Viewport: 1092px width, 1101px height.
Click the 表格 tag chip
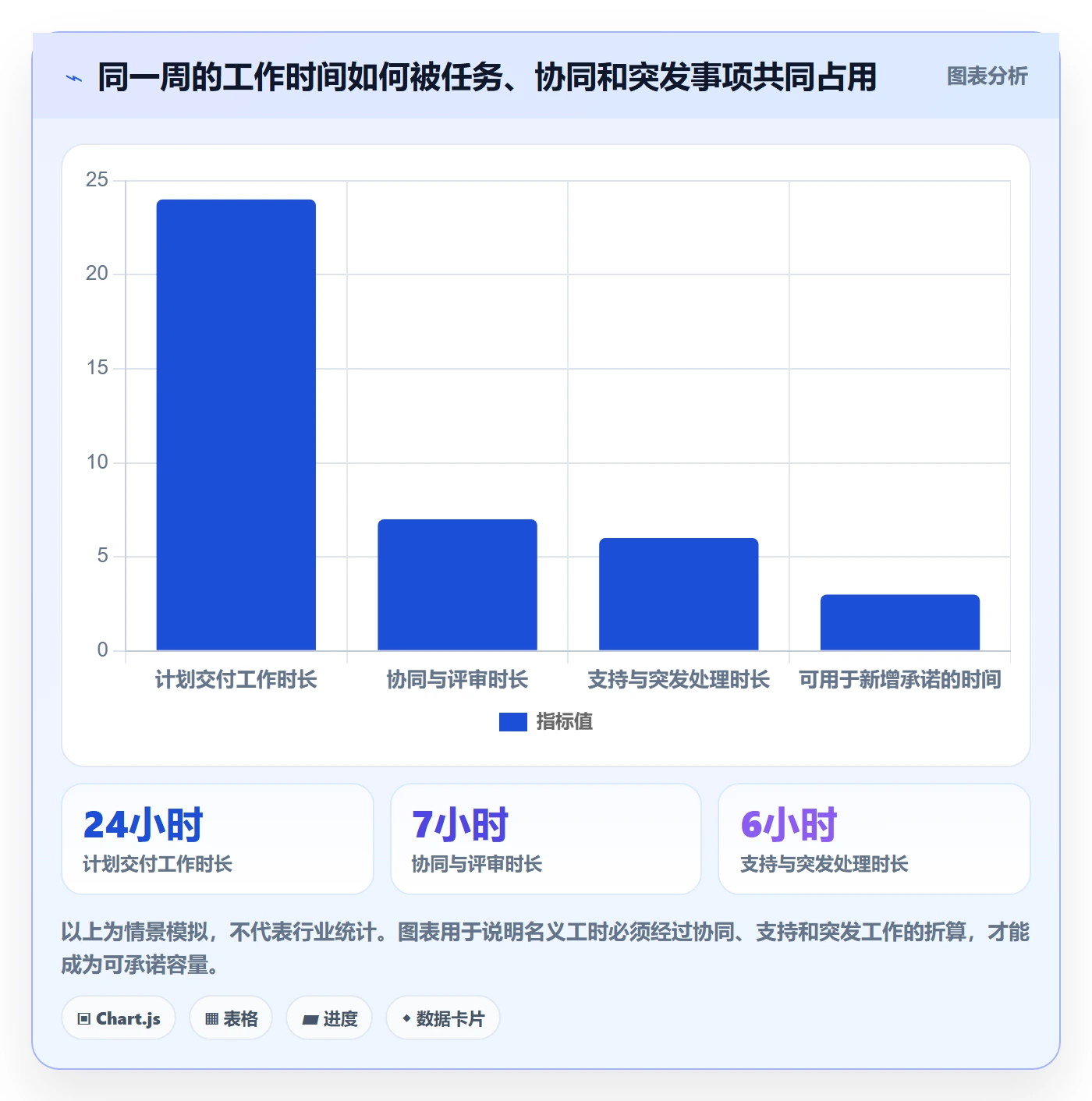pos(231,1018)
